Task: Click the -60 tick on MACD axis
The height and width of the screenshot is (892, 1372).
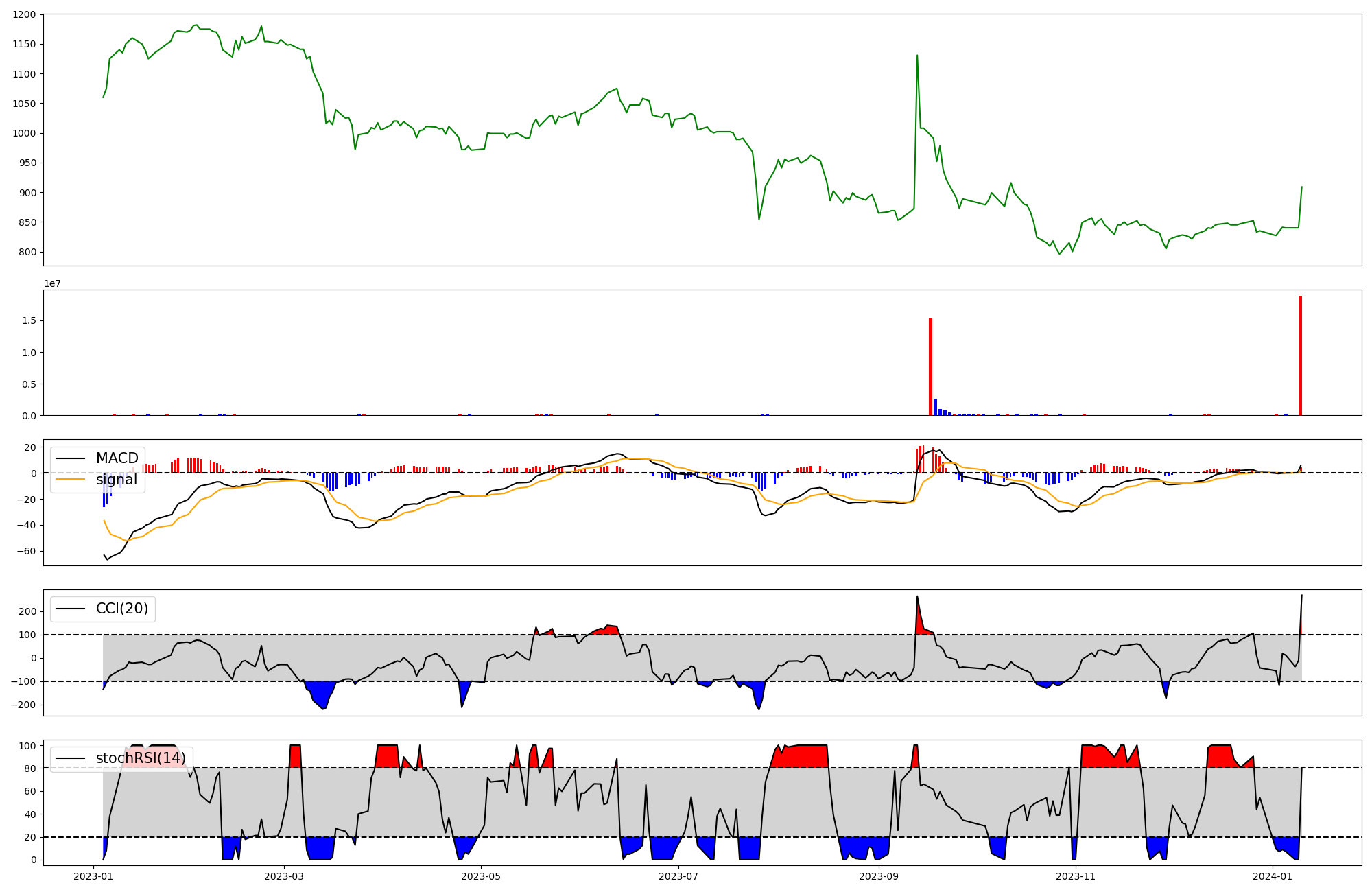Action: coord(27,551)
